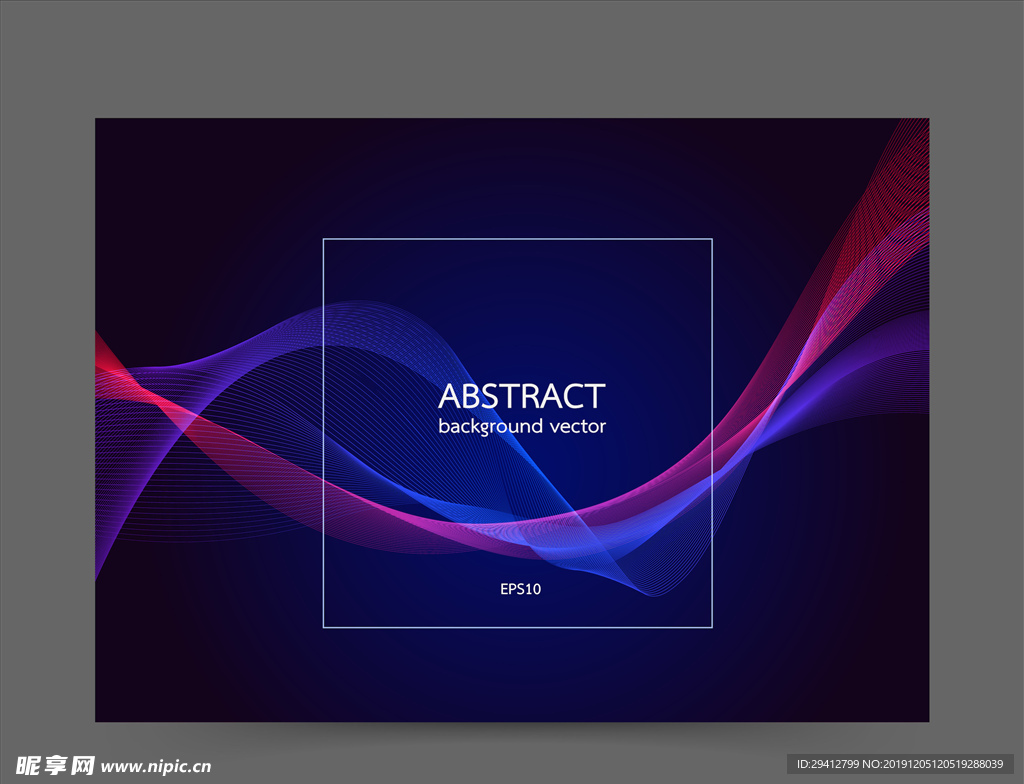Viewport: 1024px width, 784px height.
Task: Select the 'background vector' subtitle text
Action: [x=521, y=427]
